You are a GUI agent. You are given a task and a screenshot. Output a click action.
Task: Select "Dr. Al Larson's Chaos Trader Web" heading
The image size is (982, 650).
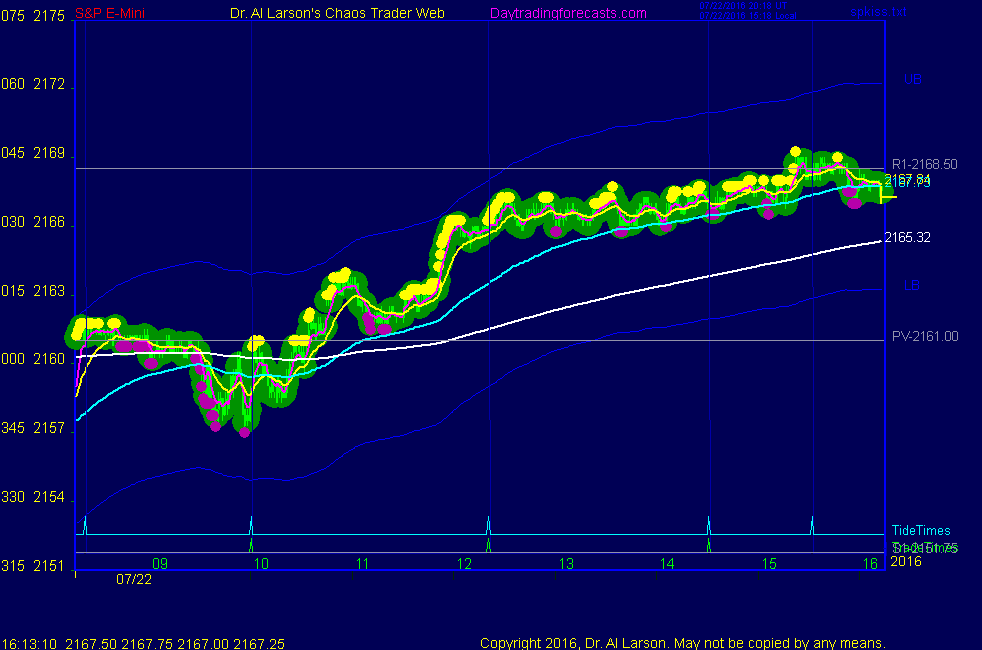338,13
